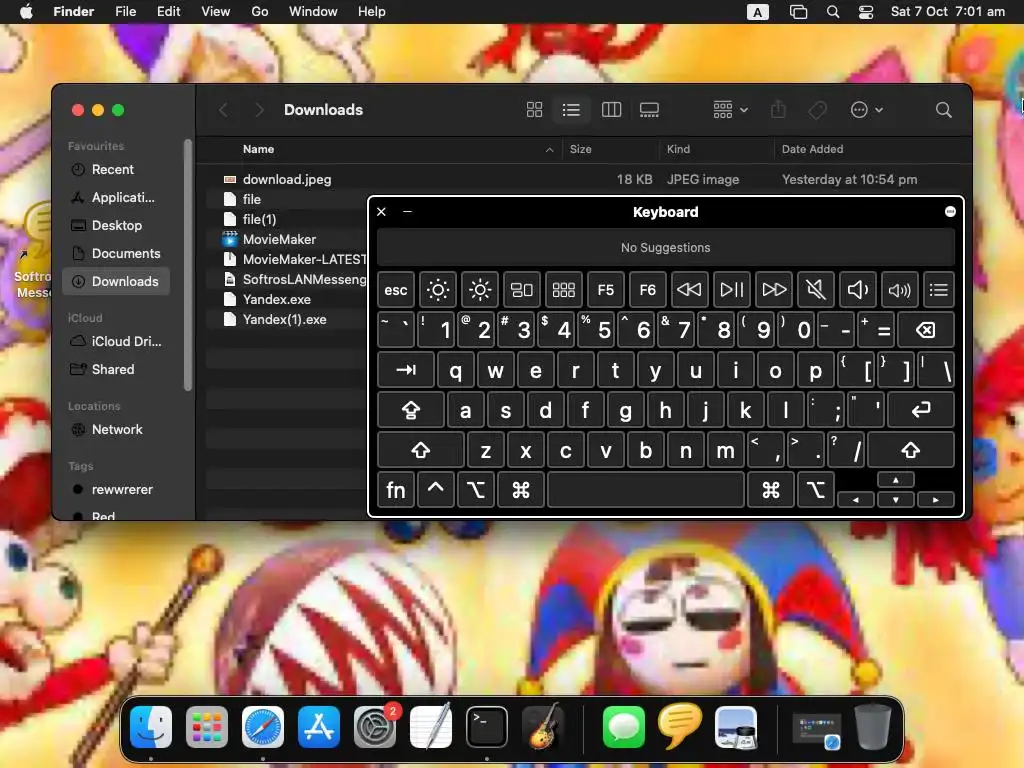Tap the esc key on Keyboard
Viewport: 1024px width, 768px height.
pyautogui.click(x=396, y=290)
